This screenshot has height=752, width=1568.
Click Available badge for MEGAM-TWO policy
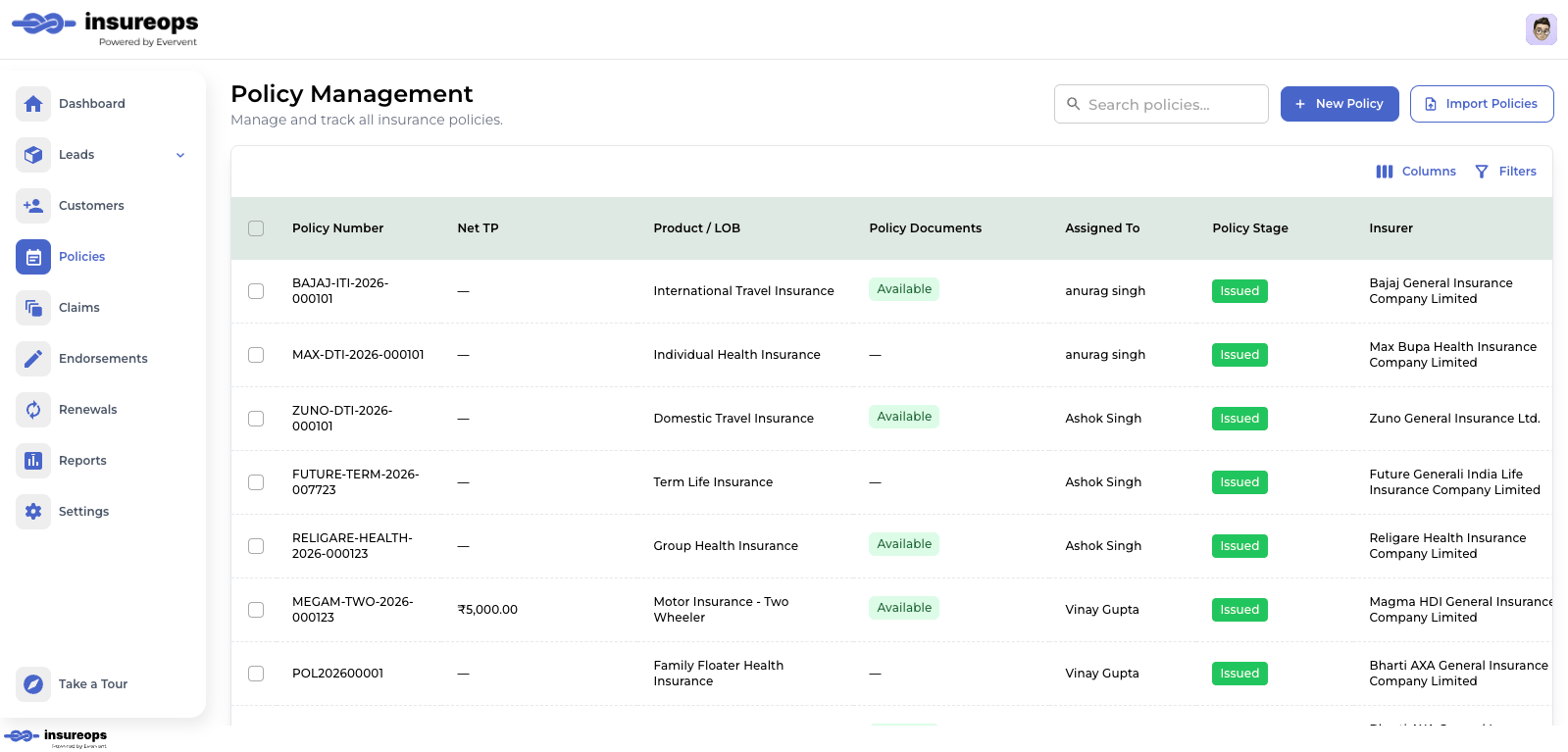pyautogui.click(x=904, y=608)
